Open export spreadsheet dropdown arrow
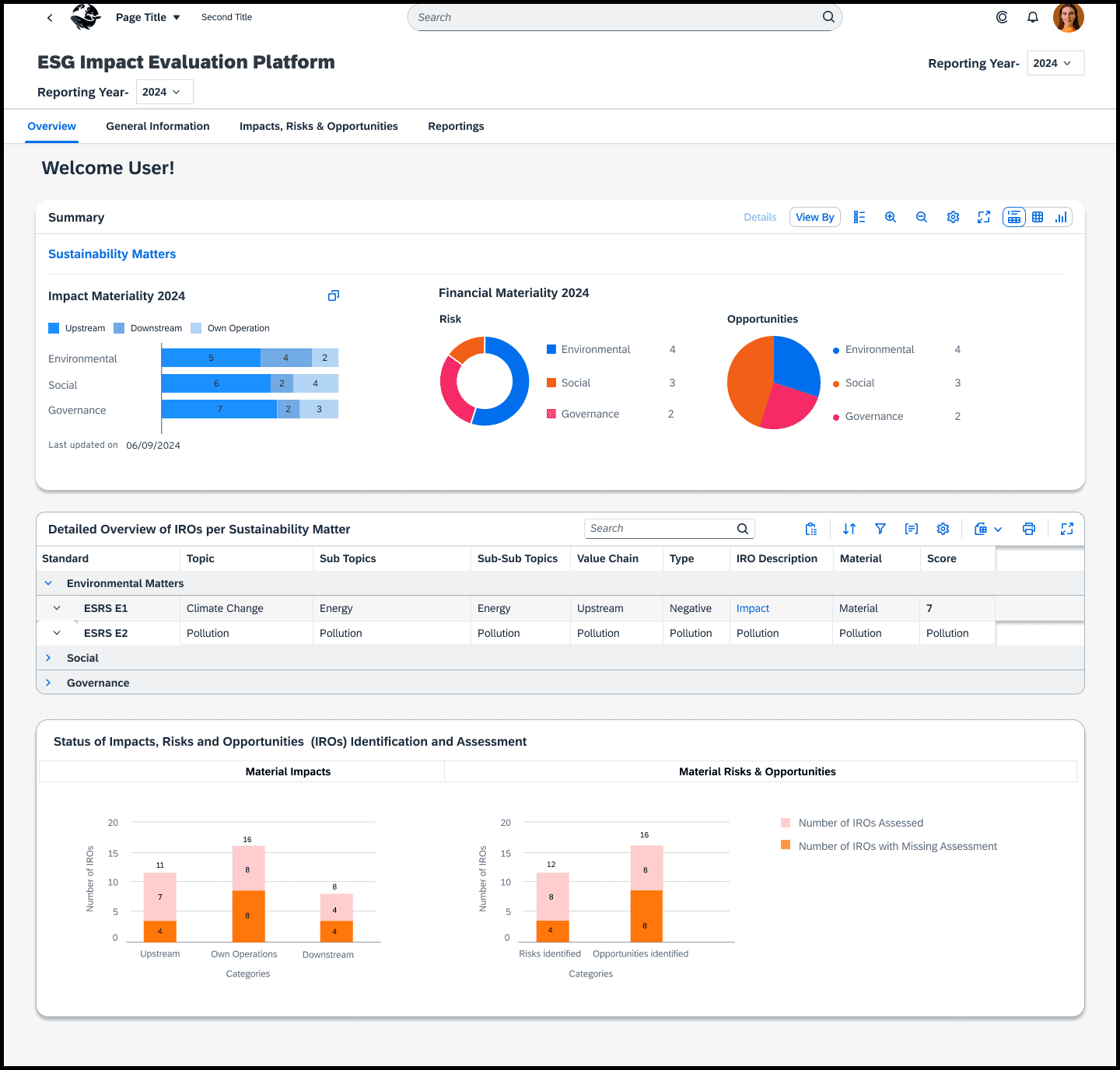This screenshot has height=1070, width=1120. tap(998, 530)
